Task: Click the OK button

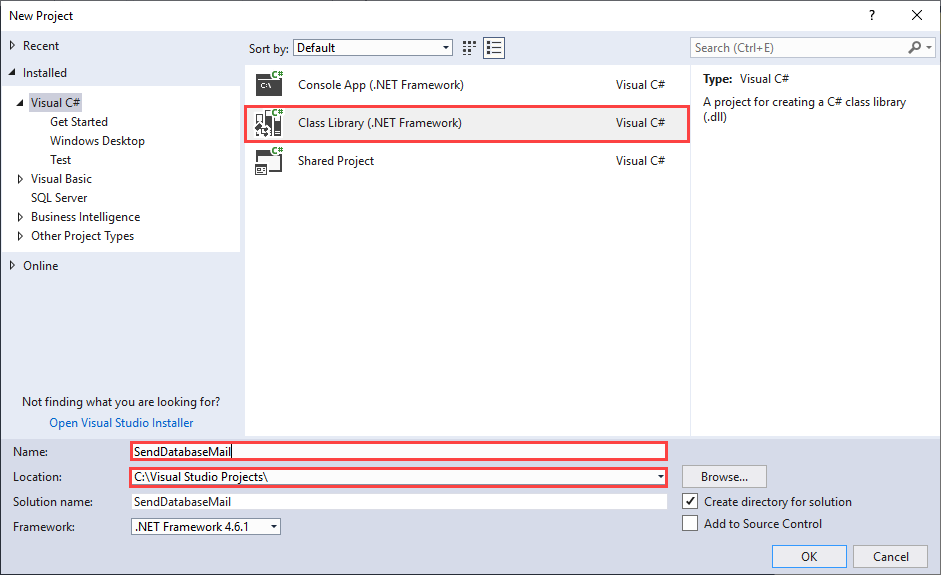Action: (809, 557)
